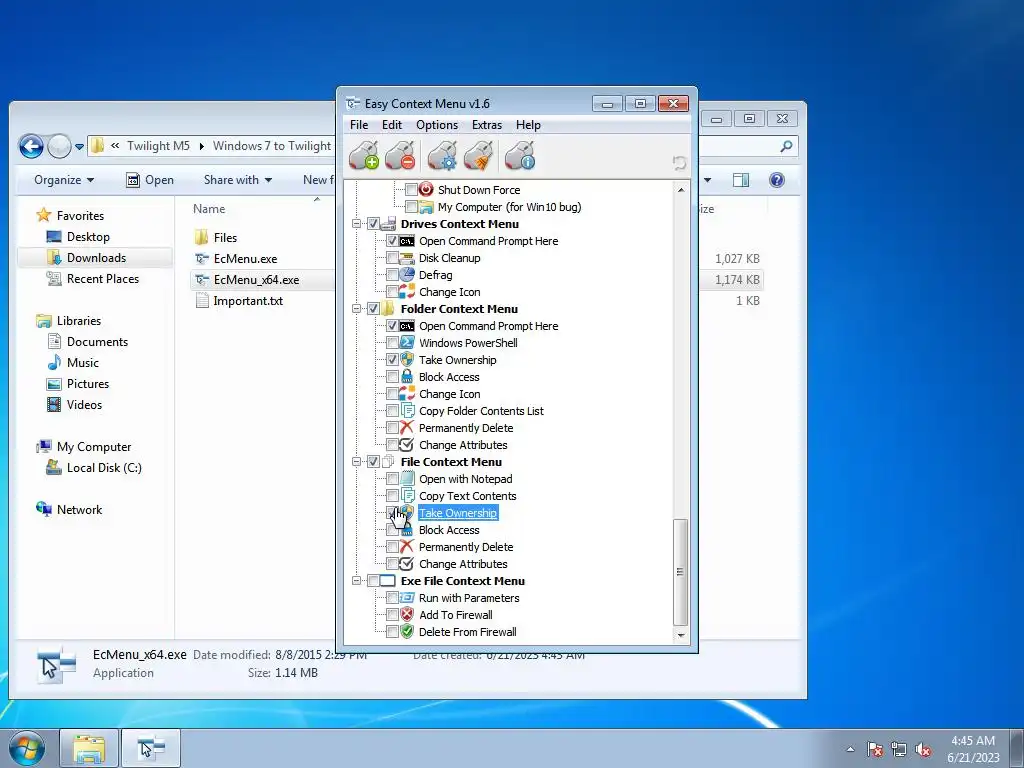Uncheck the Drives Context Menu group checkbox
The width and height of the screenshot is (1024, 768).
pyautogui.click(x=374, y=224)
